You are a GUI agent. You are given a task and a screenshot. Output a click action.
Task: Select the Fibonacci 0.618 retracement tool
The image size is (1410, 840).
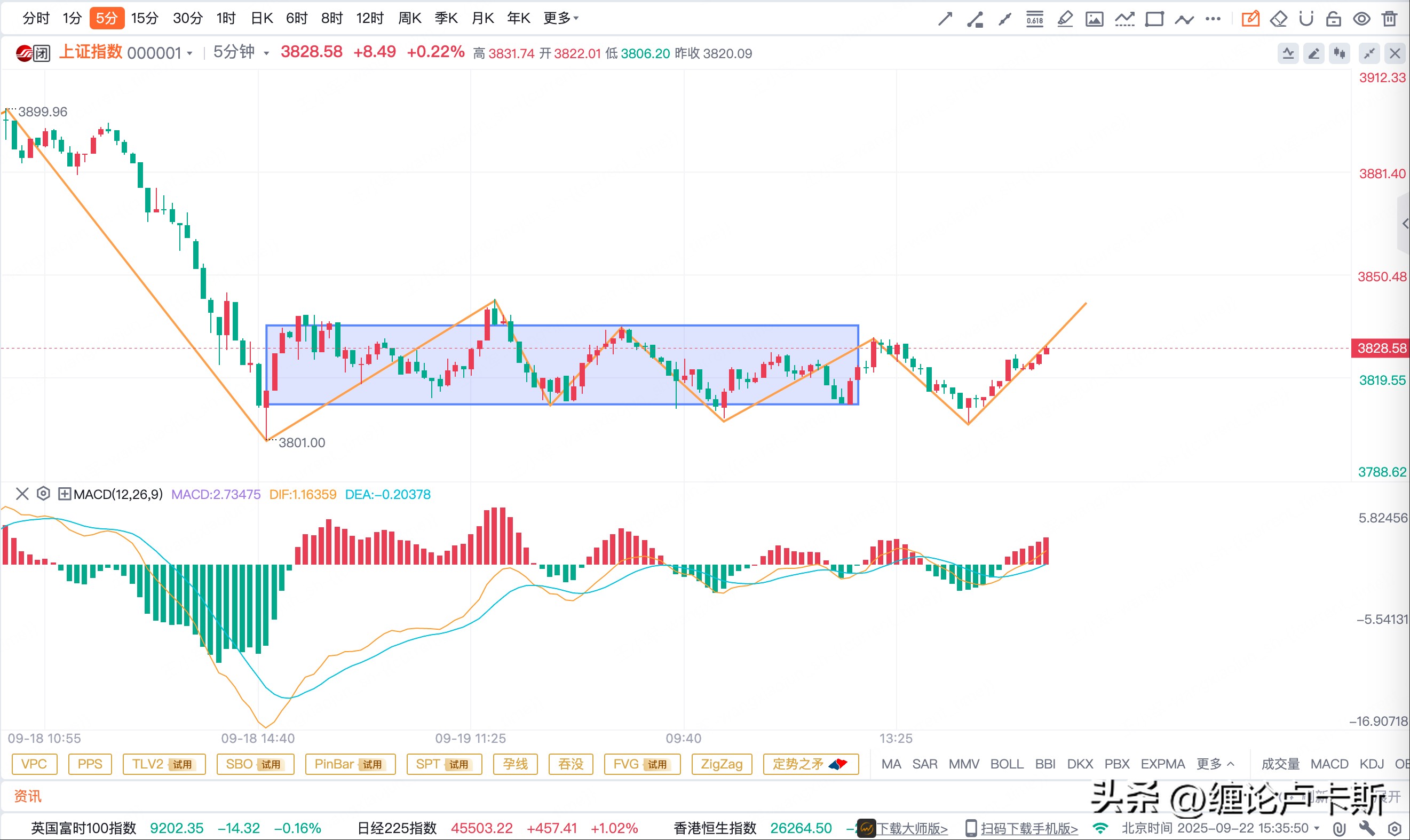(x=1035, y=19)
